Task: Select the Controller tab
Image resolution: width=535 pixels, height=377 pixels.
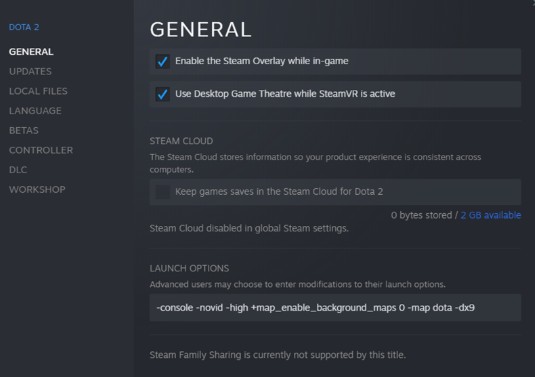Action: [x=41, y=150]
